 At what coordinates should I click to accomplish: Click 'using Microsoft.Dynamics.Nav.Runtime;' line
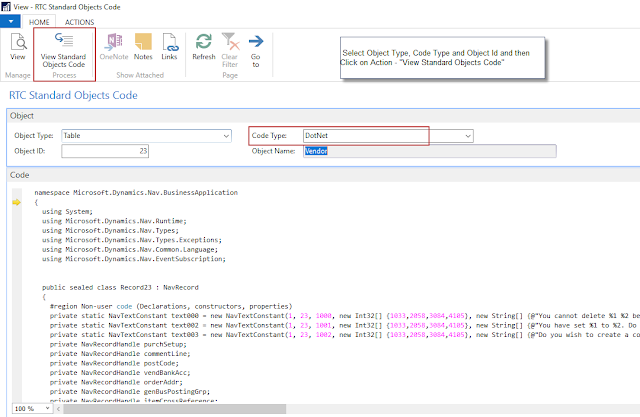pyautogui.click(x=114, y=221)
